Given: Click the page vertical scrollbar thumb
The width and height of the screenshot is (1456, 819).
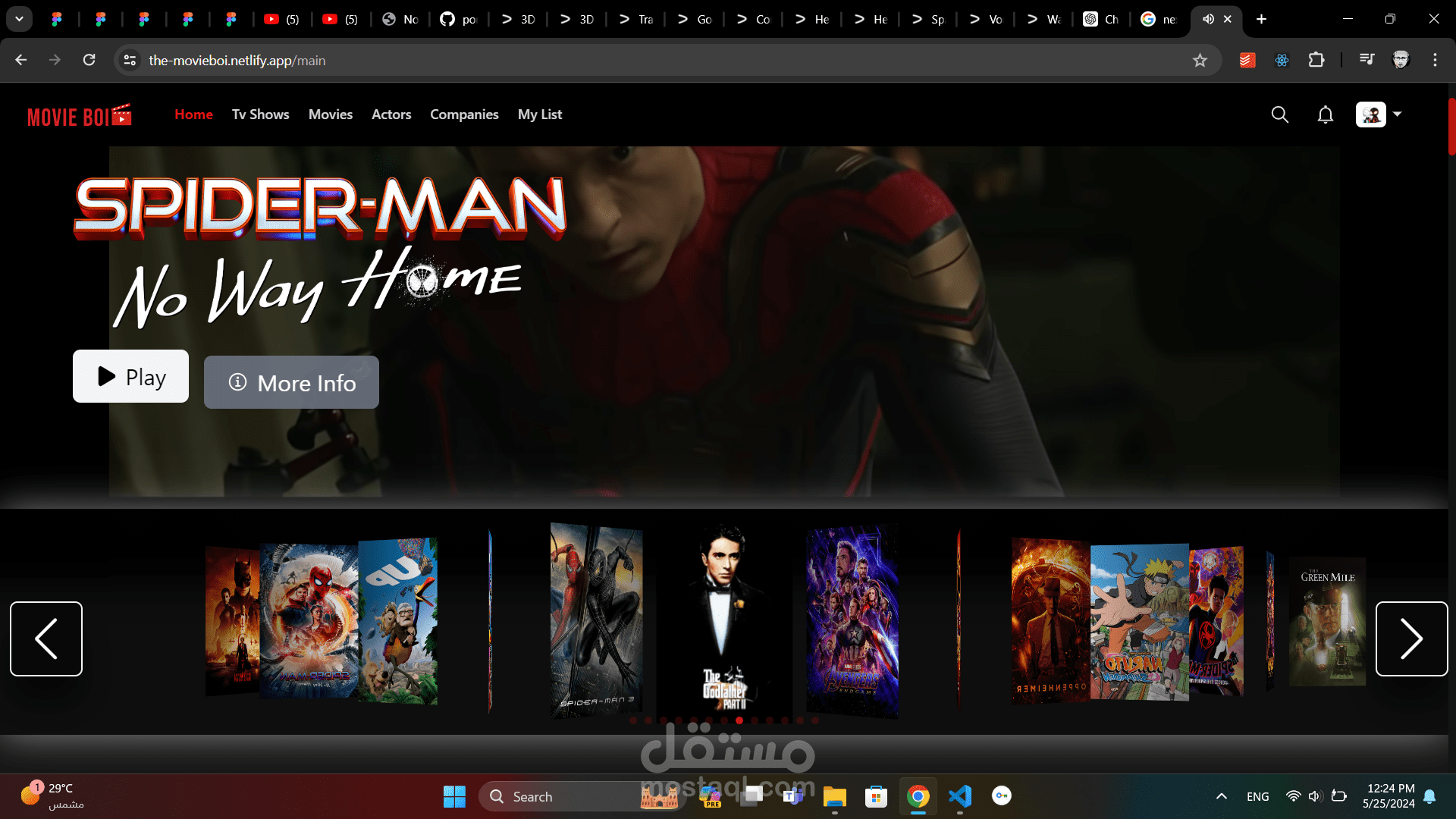Looking at the screenshot, I should [x=1451, y=126].
